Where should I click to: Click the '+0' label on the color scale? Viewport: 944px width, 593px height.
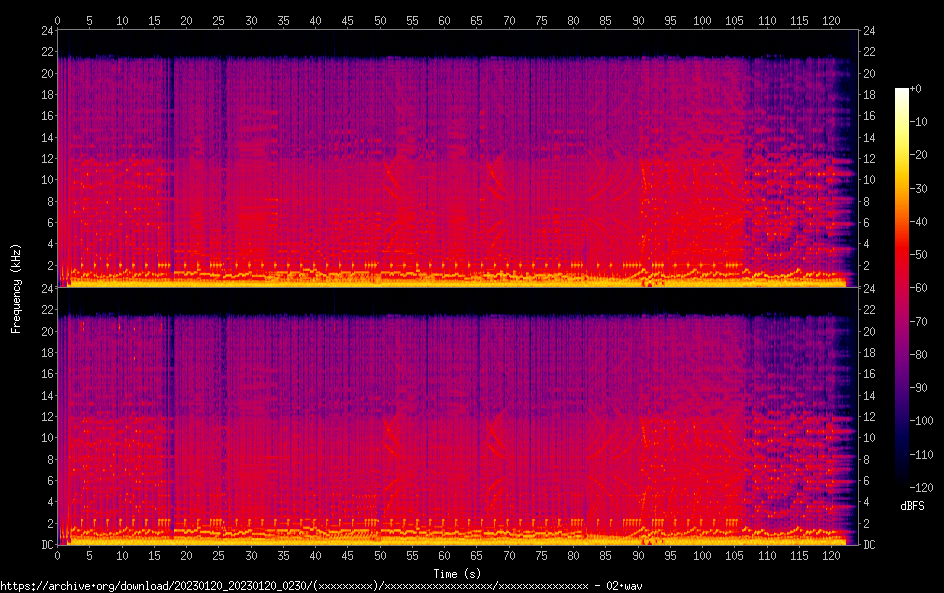pyautogui.click(x=923, y=90)
